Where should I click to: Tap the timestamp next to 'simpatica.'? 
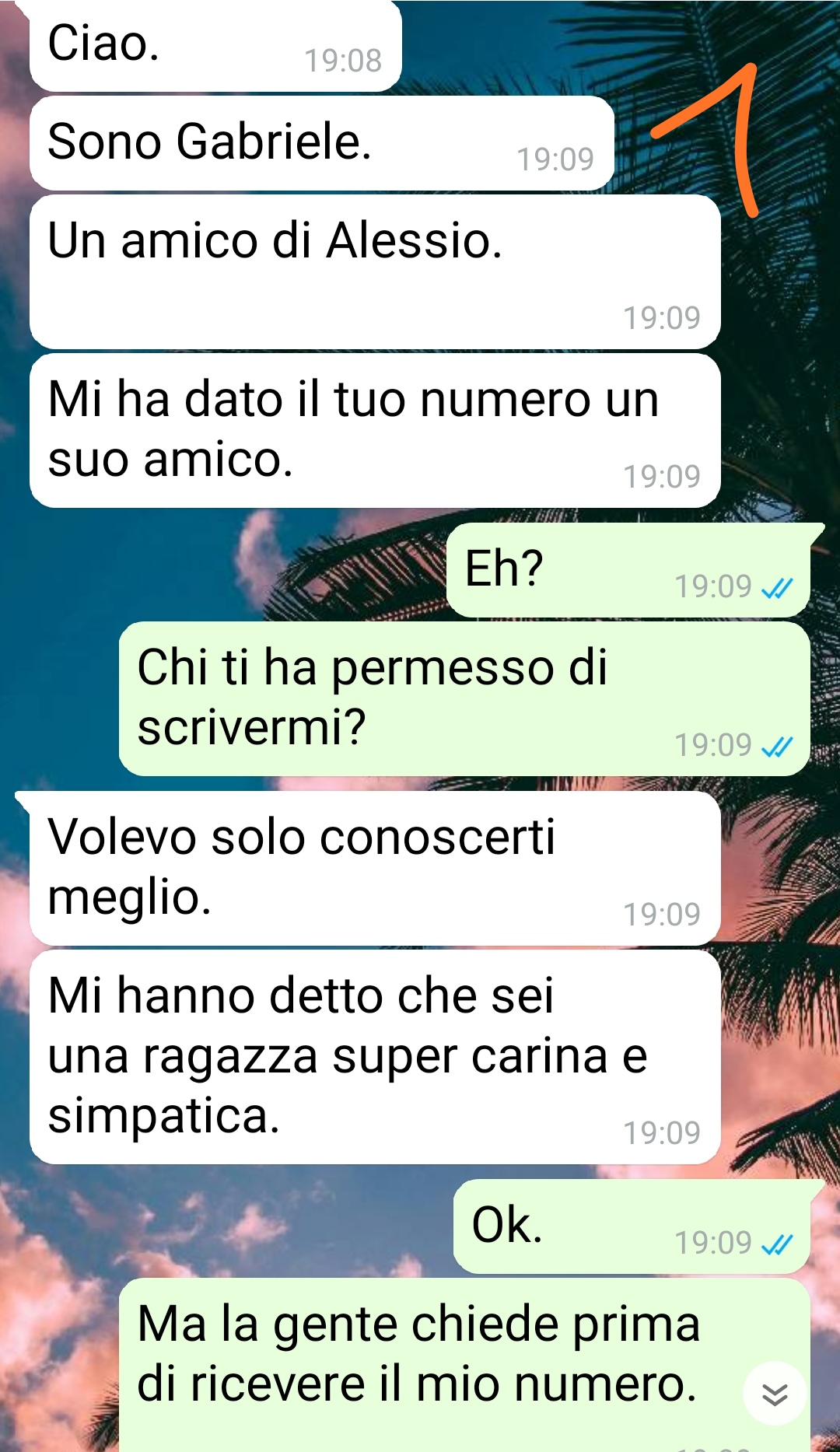[x=662, y=1133]
